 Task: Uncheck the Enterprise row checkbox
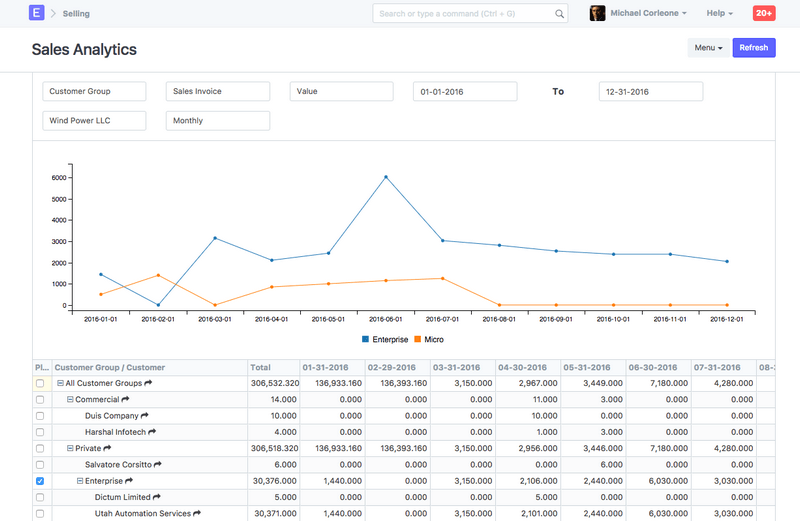click(40, 481)
